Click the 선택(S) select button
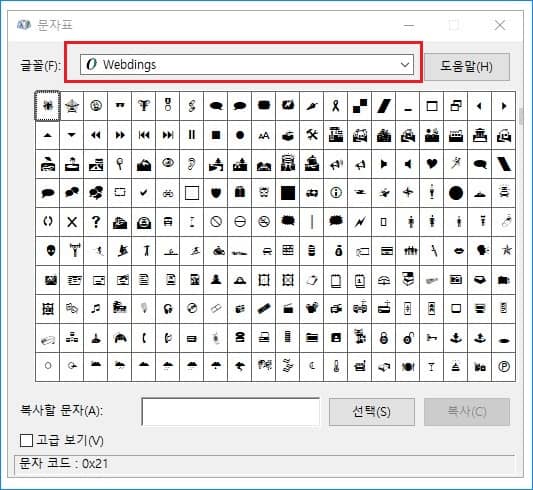The image size is (533, 490). tap(372, 412)
